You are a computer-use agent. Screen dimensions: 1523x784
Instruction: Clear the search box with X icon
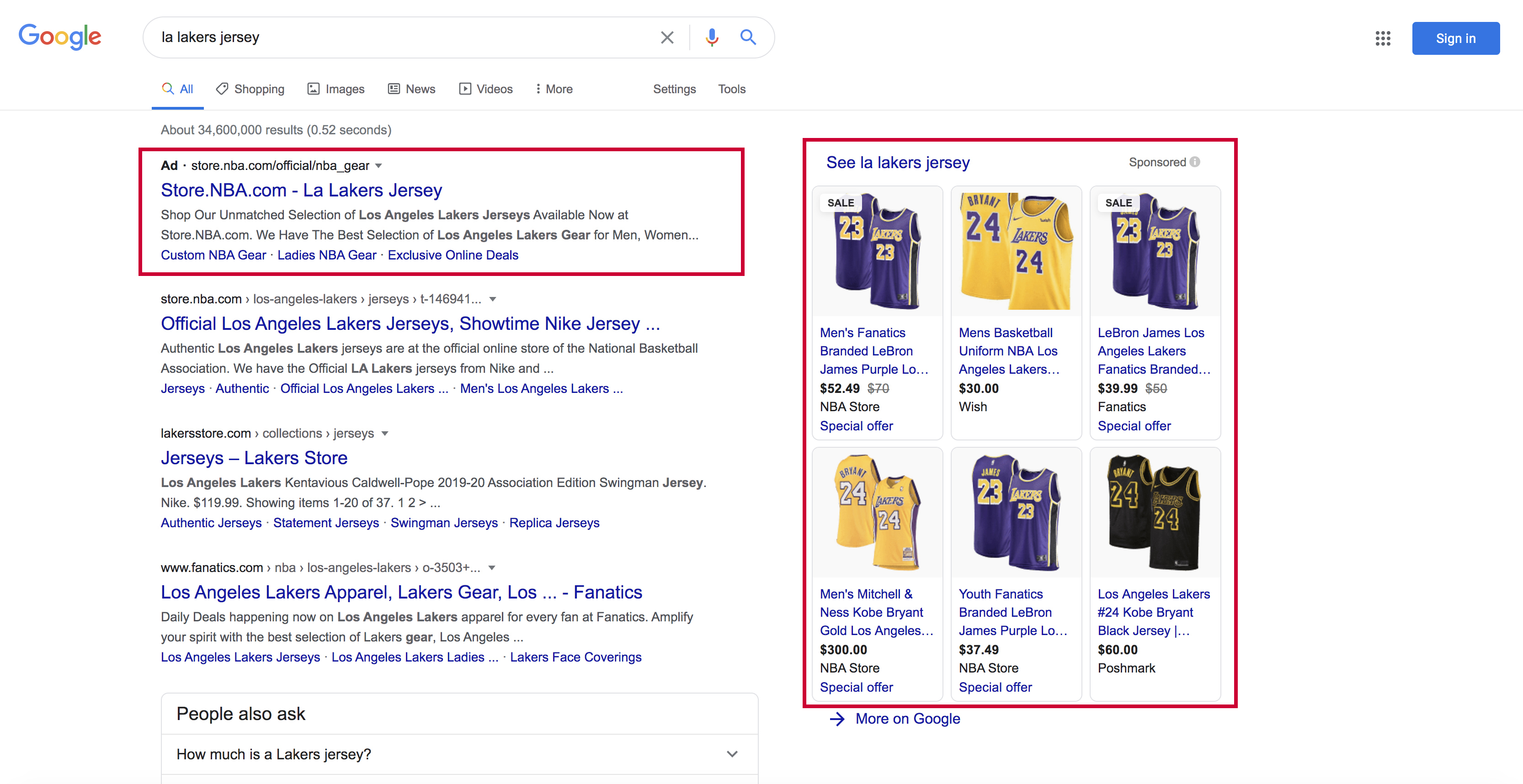667,37
